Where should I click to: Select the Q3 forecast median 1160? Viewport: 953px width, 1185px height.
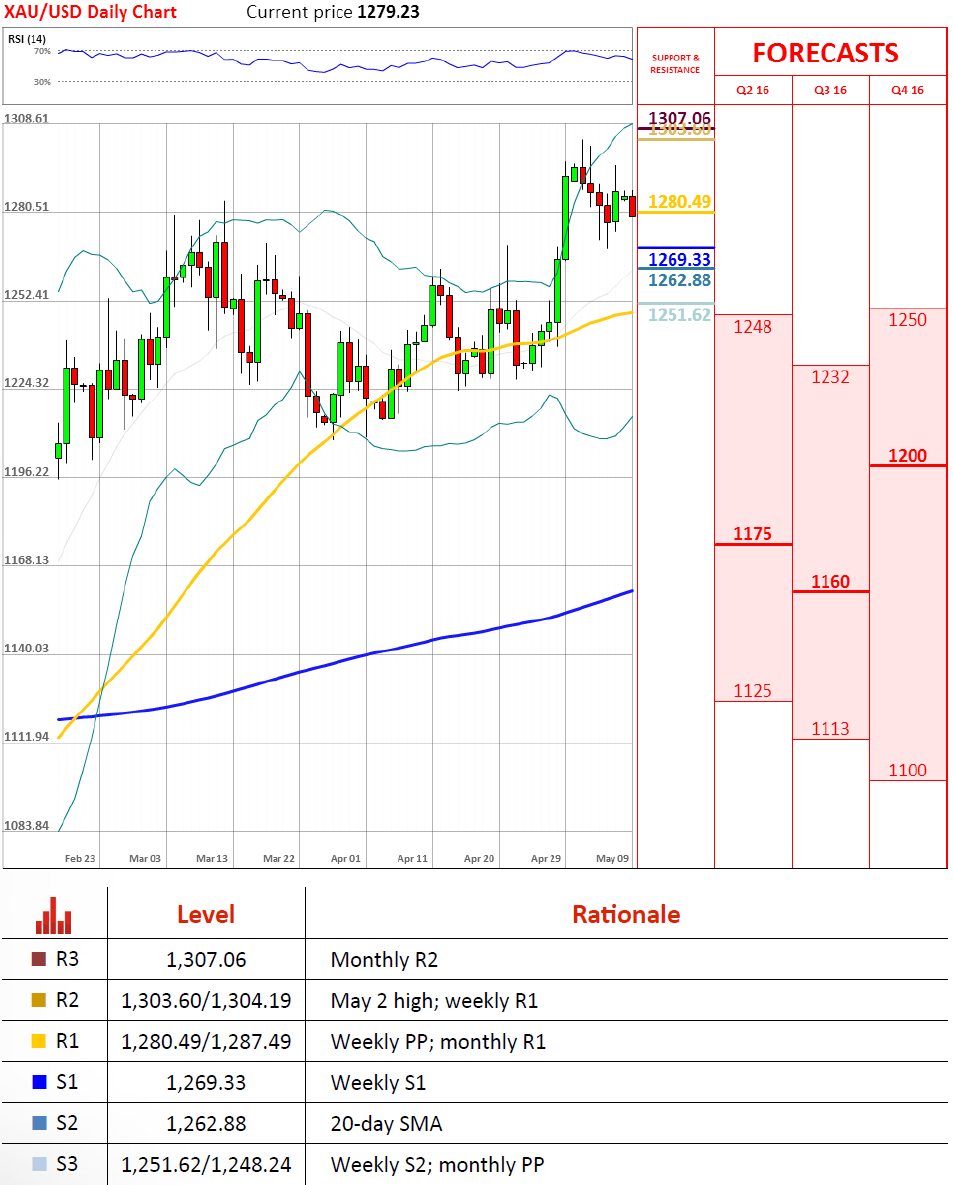831,582
